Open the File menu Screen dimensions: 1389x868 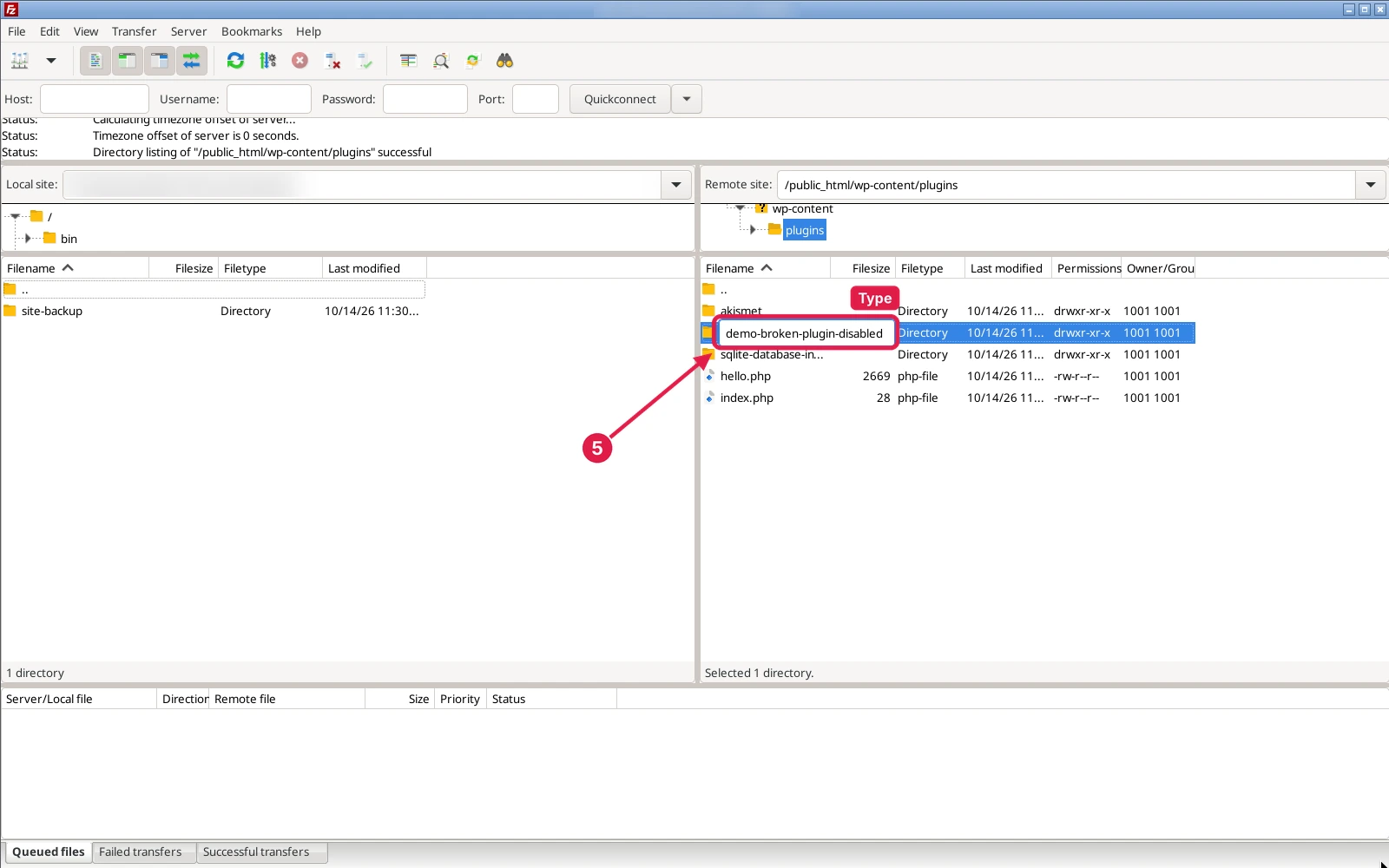[16, 31]
